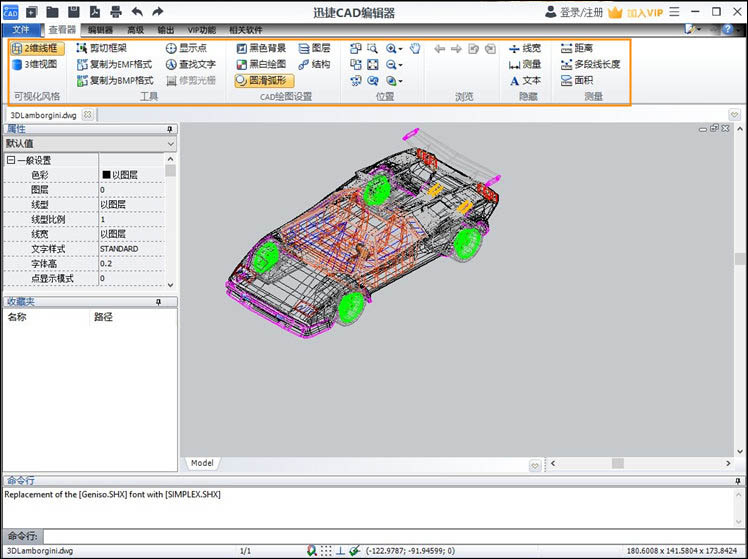Collapse the 一般设置 section
The width and height of the screenshot is (748, 559).
(10, 160)
